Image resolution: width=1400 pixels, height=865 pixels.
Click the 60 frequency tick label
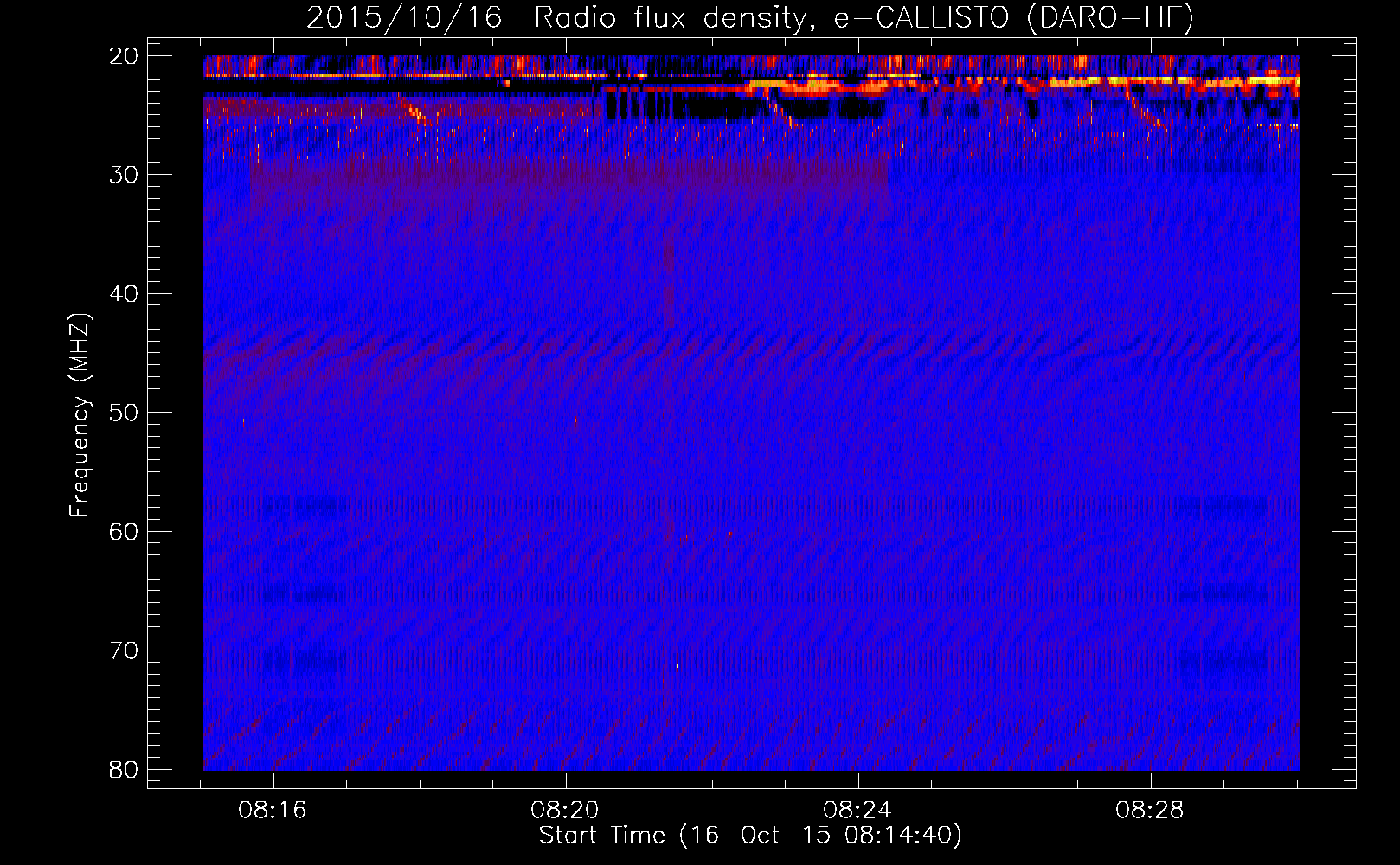125,532
